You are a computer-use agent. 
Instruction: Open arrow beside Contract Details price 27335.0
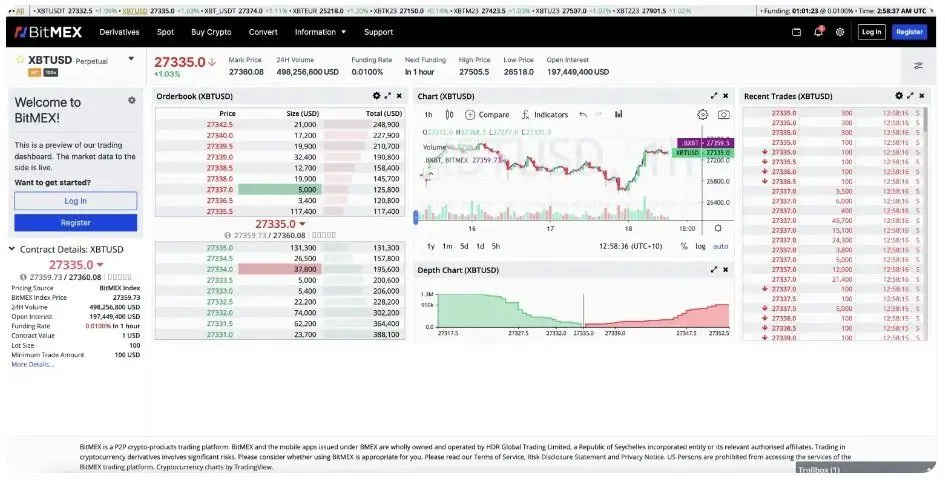point(100,265)
